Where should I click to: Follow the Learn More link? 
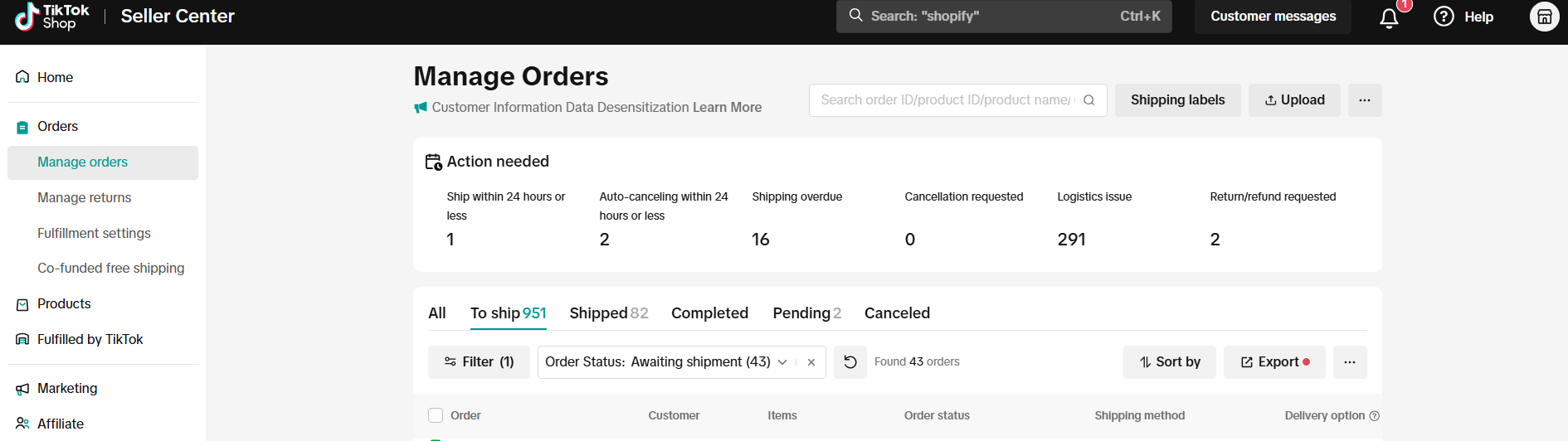coord(727,108)
